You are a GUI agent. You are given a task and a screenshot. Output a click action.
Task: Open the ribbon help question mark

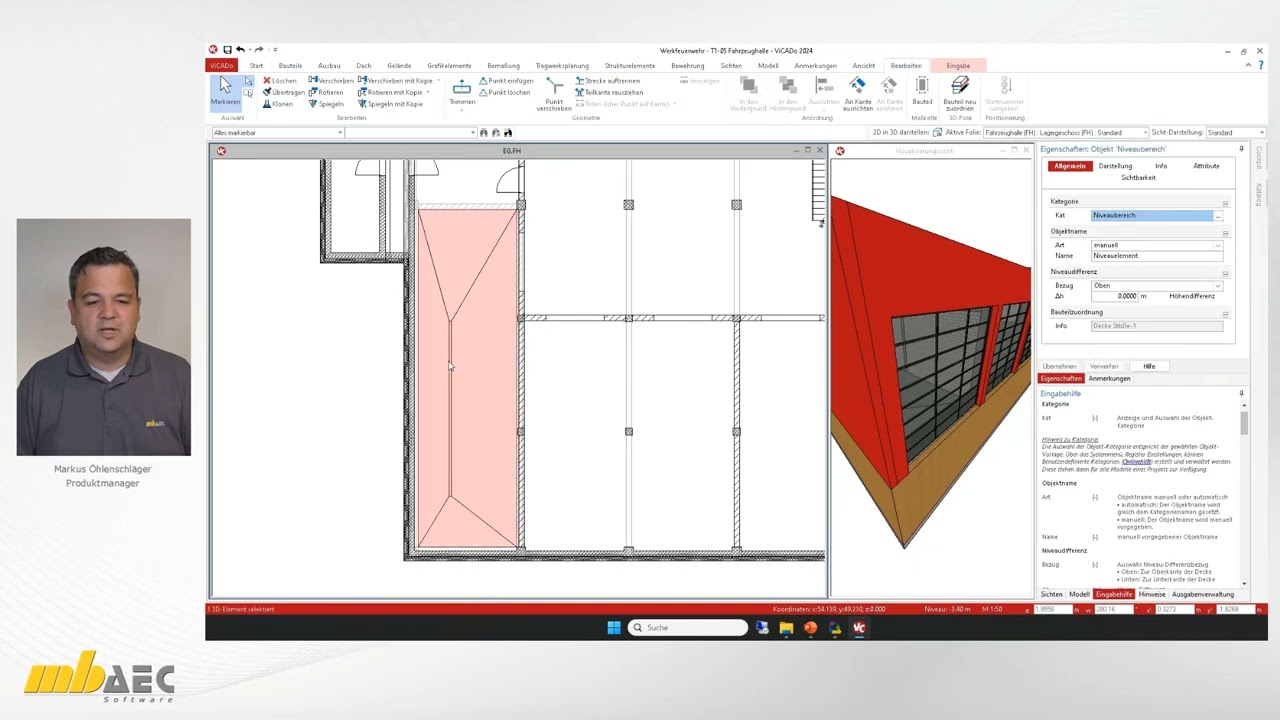(x=1261, y=65)
